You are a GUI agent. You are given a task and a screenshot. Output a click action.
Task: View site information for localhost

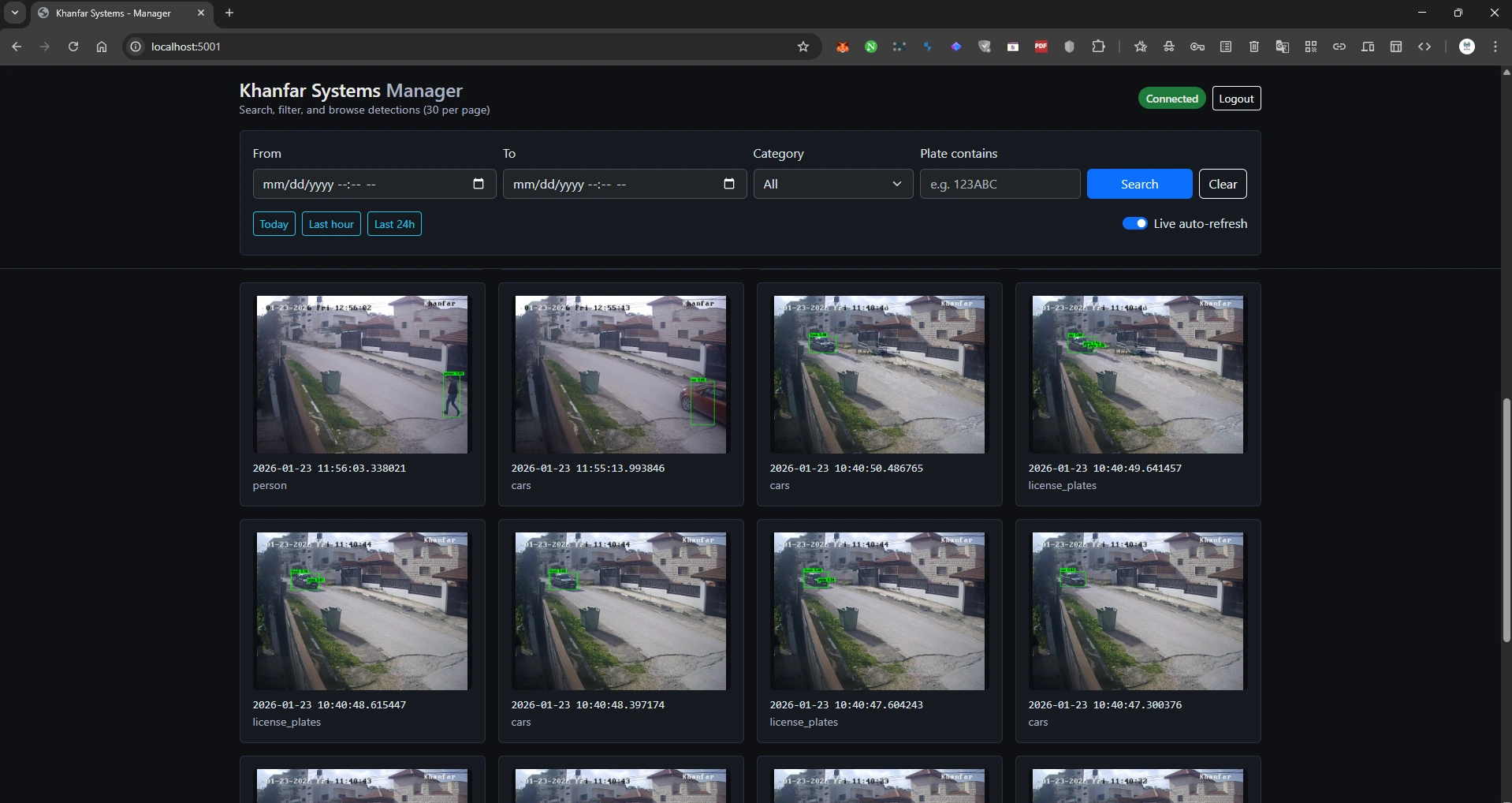pyautogui.click(x=136, y=47)
